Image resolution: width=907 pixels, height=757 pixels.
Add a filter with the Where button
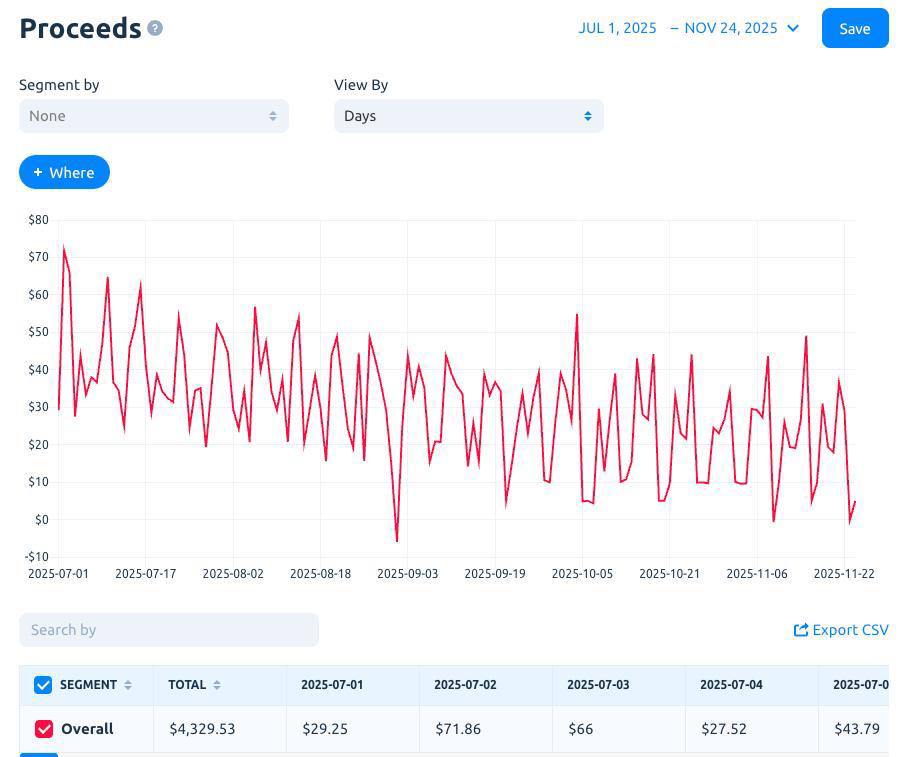coord(64,172)
